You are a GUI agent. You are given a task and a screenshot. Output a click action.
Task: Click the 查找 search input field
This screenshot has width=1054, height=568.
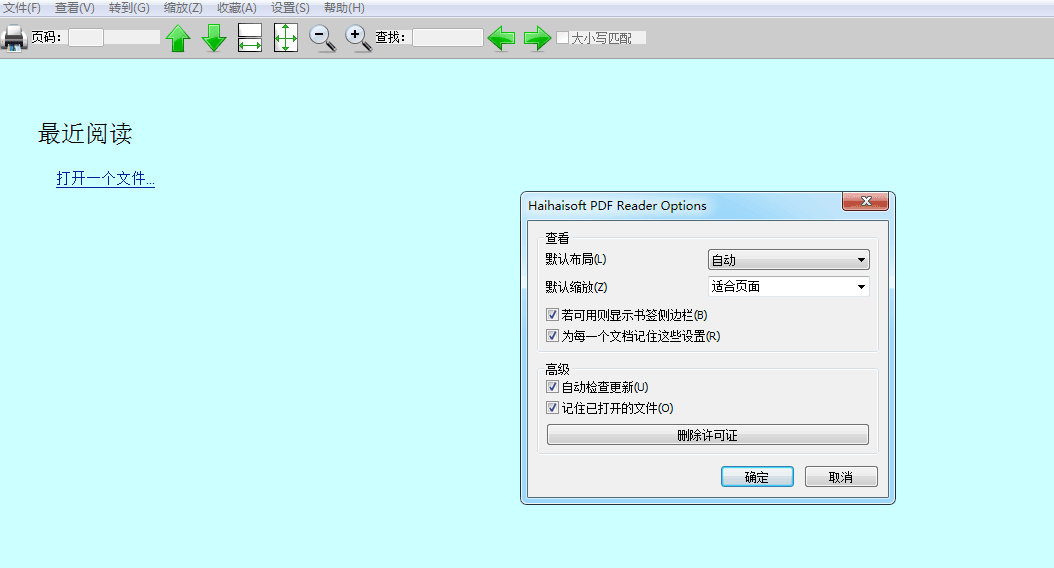click(x=448, y=38)
